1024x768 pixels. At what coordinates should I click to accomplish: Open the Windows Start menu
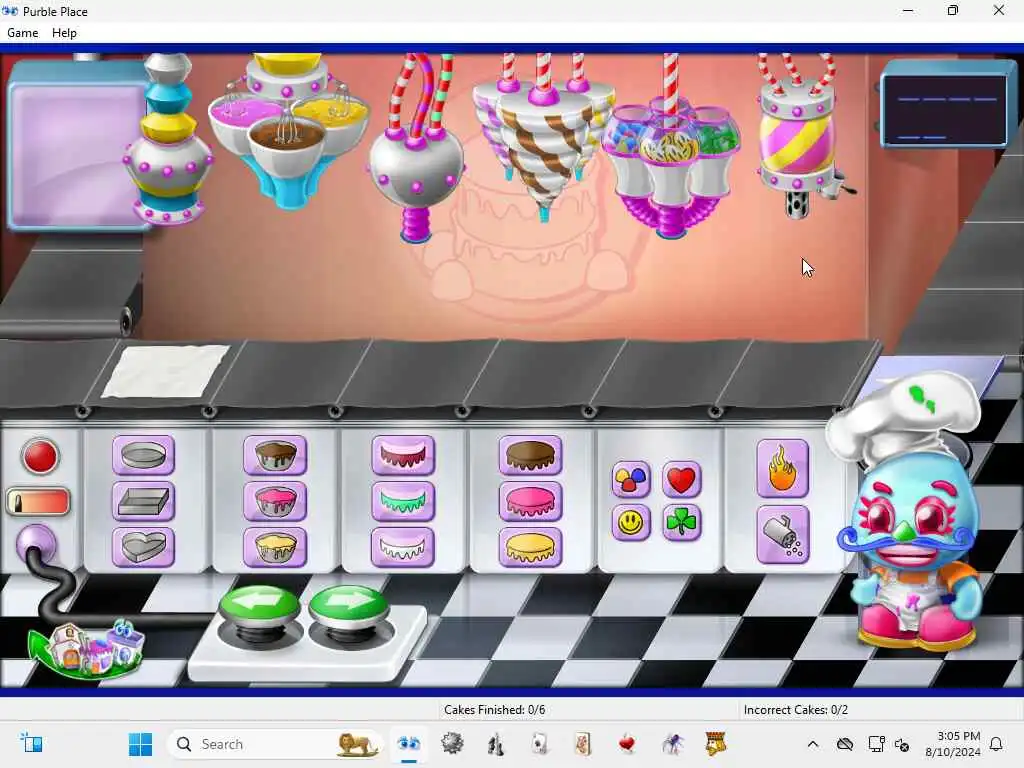[140, 744]
